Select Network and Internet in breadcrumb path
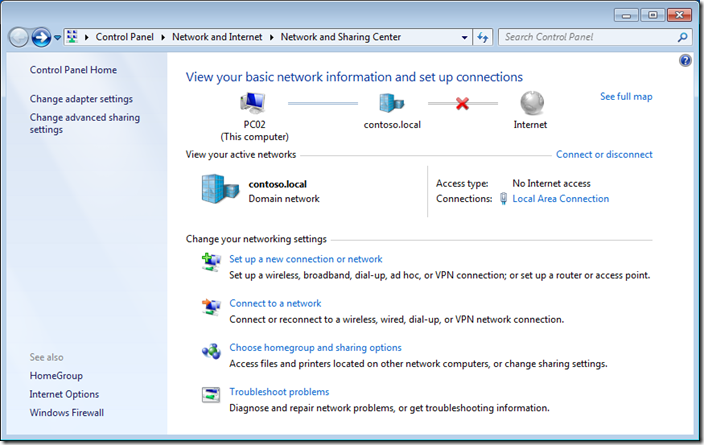 [220, 37]
